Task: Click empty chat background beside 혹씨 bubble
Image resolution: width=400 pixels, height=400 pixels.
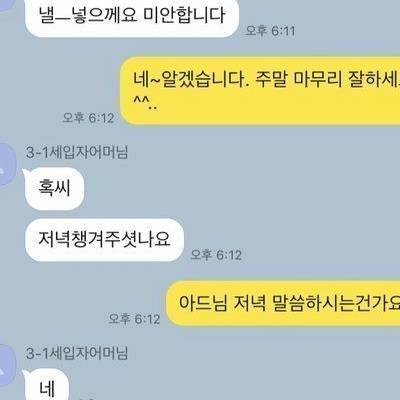Action: [233, 189]
